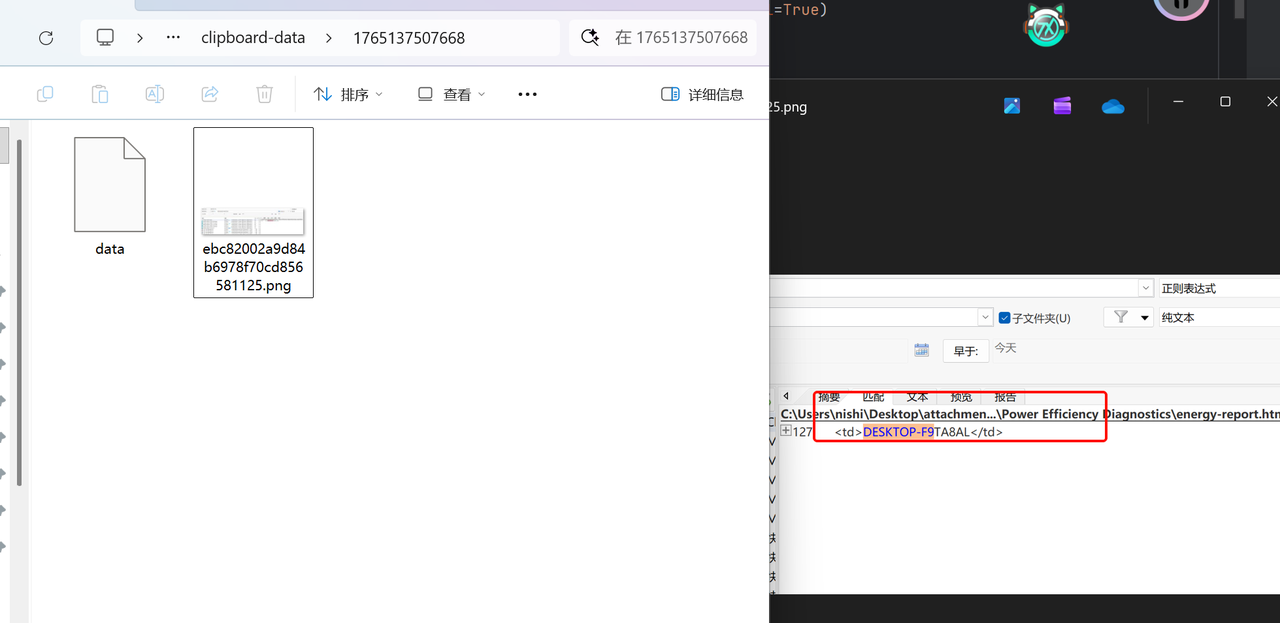Click the refresh icon in File Explorer
The width and height of the screenshot is (1280, 623).
[46, 38]
